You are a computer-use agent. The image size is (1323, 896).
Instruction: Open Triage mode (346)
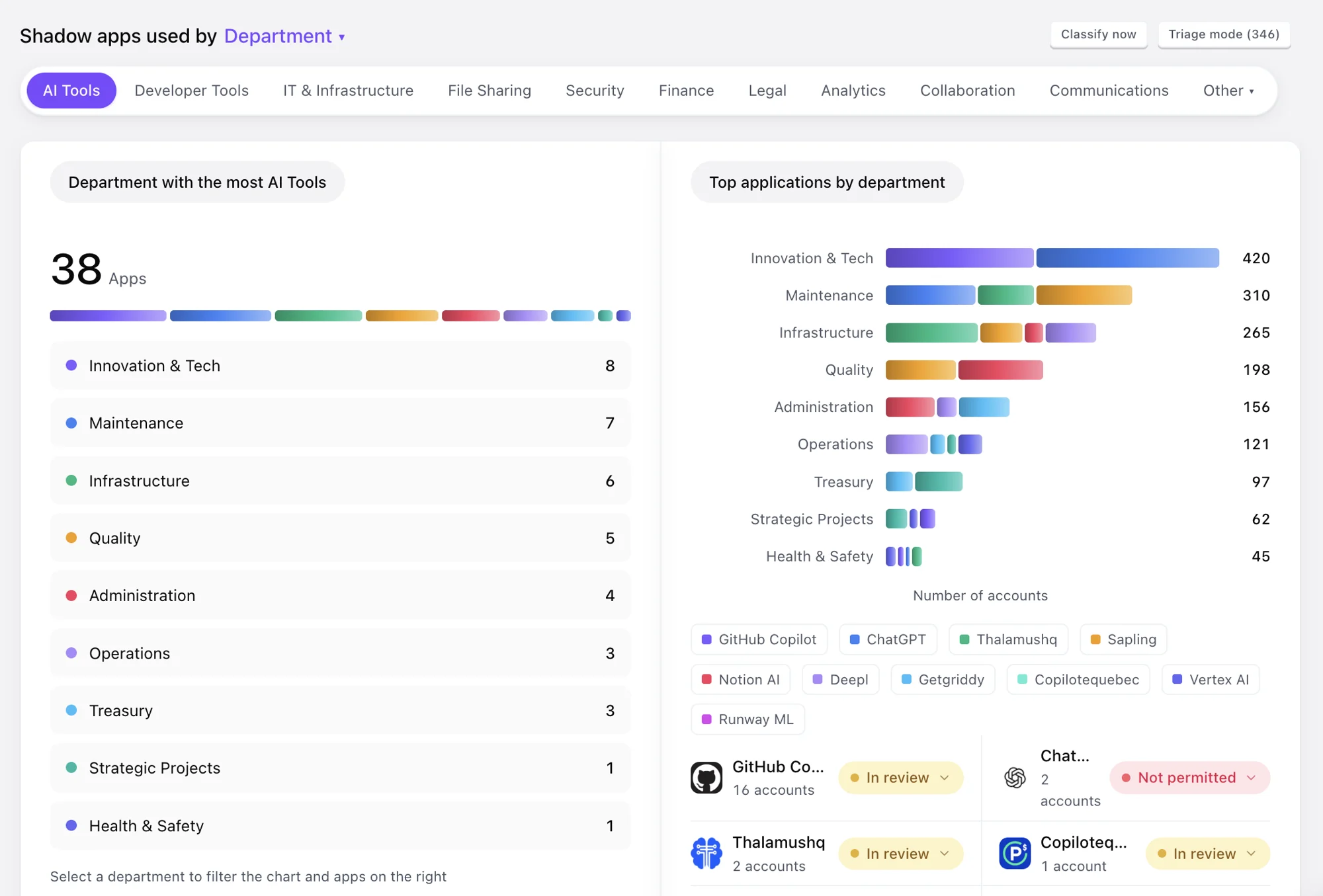pos(1224,34)
